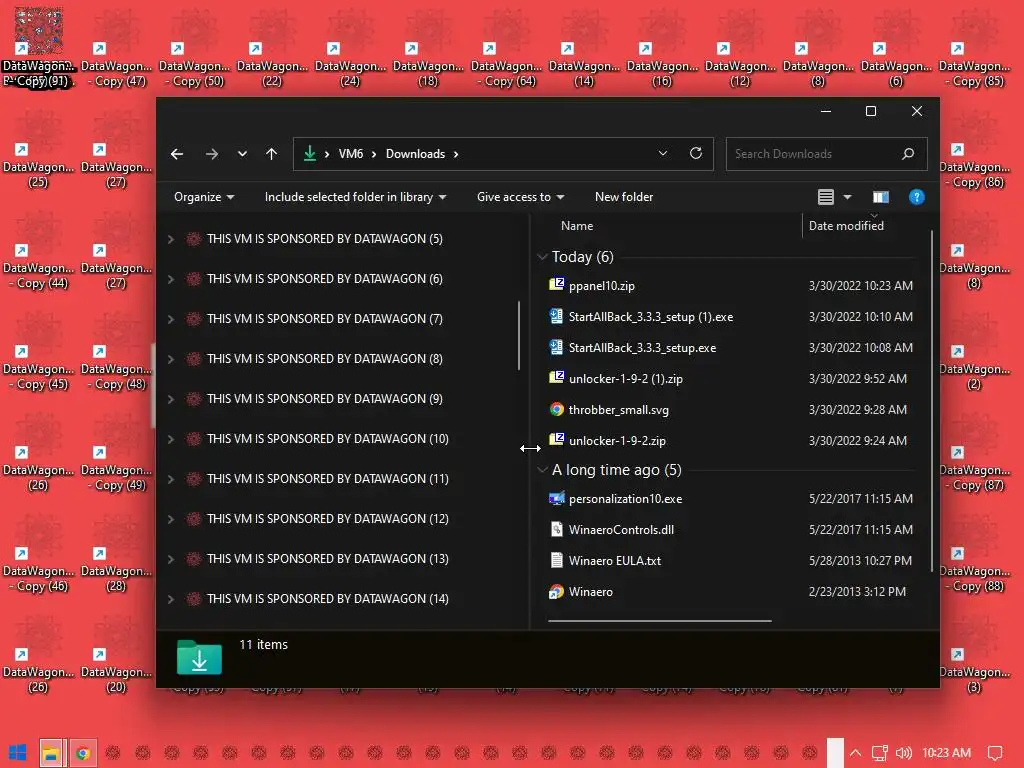Click icon of DATAWAGON (13) tree folder
The image size is (1024, 768).
pyautogui.click(x=193, y=559)
